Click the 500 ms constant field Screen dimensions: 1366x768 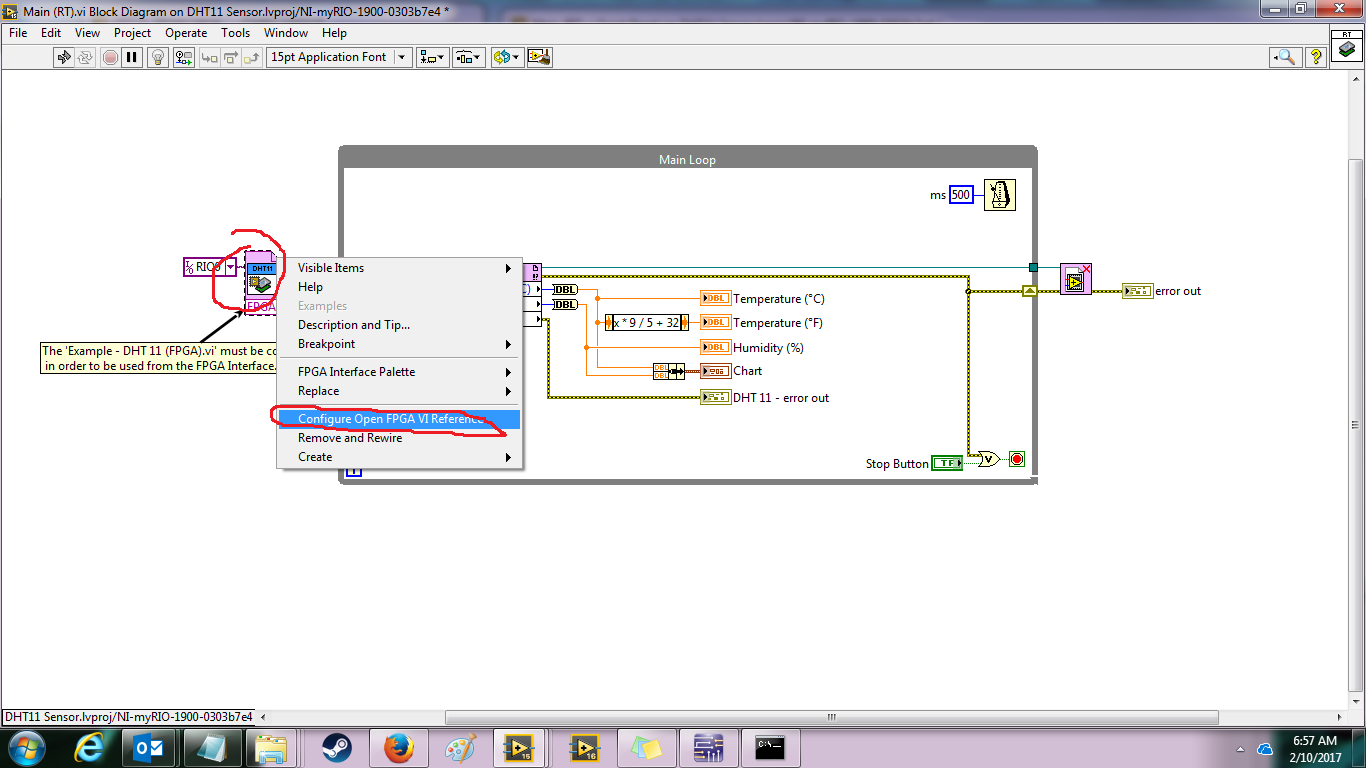click(961, 195)
